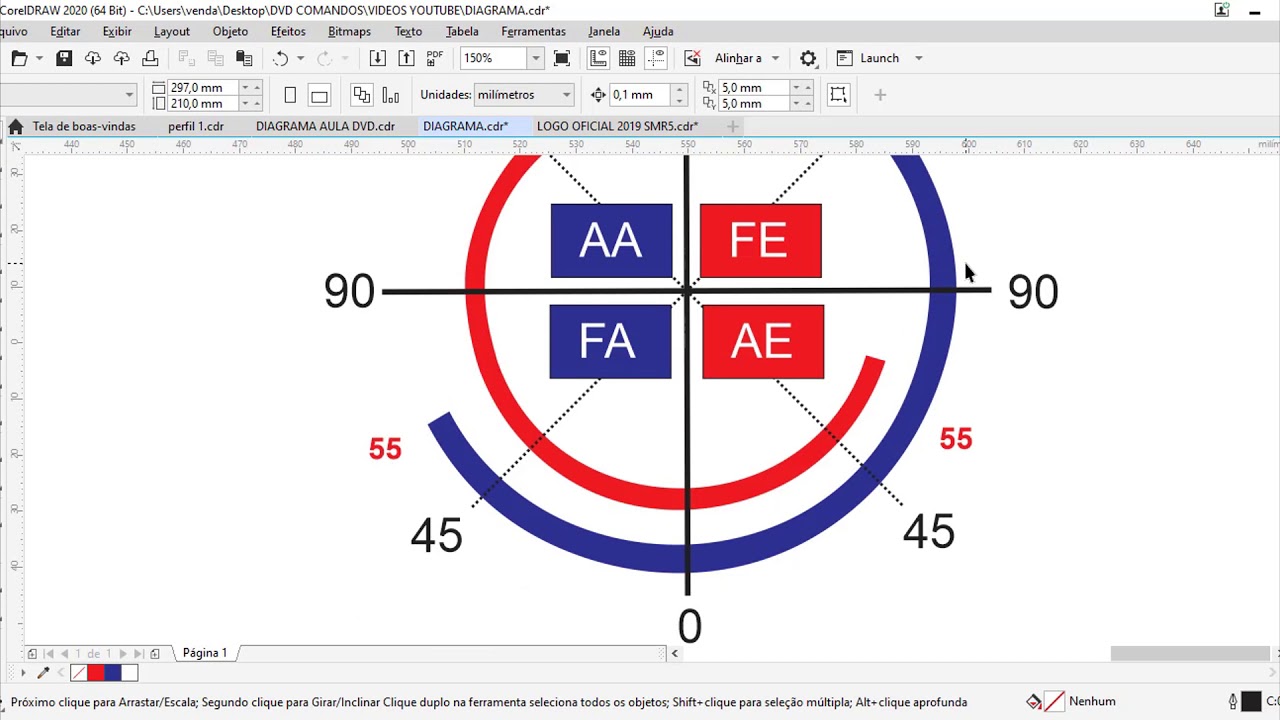The height and width of the screenshot is (720, 1280).
Task: Click the 210,0 mm page height field
Action: 203,104
